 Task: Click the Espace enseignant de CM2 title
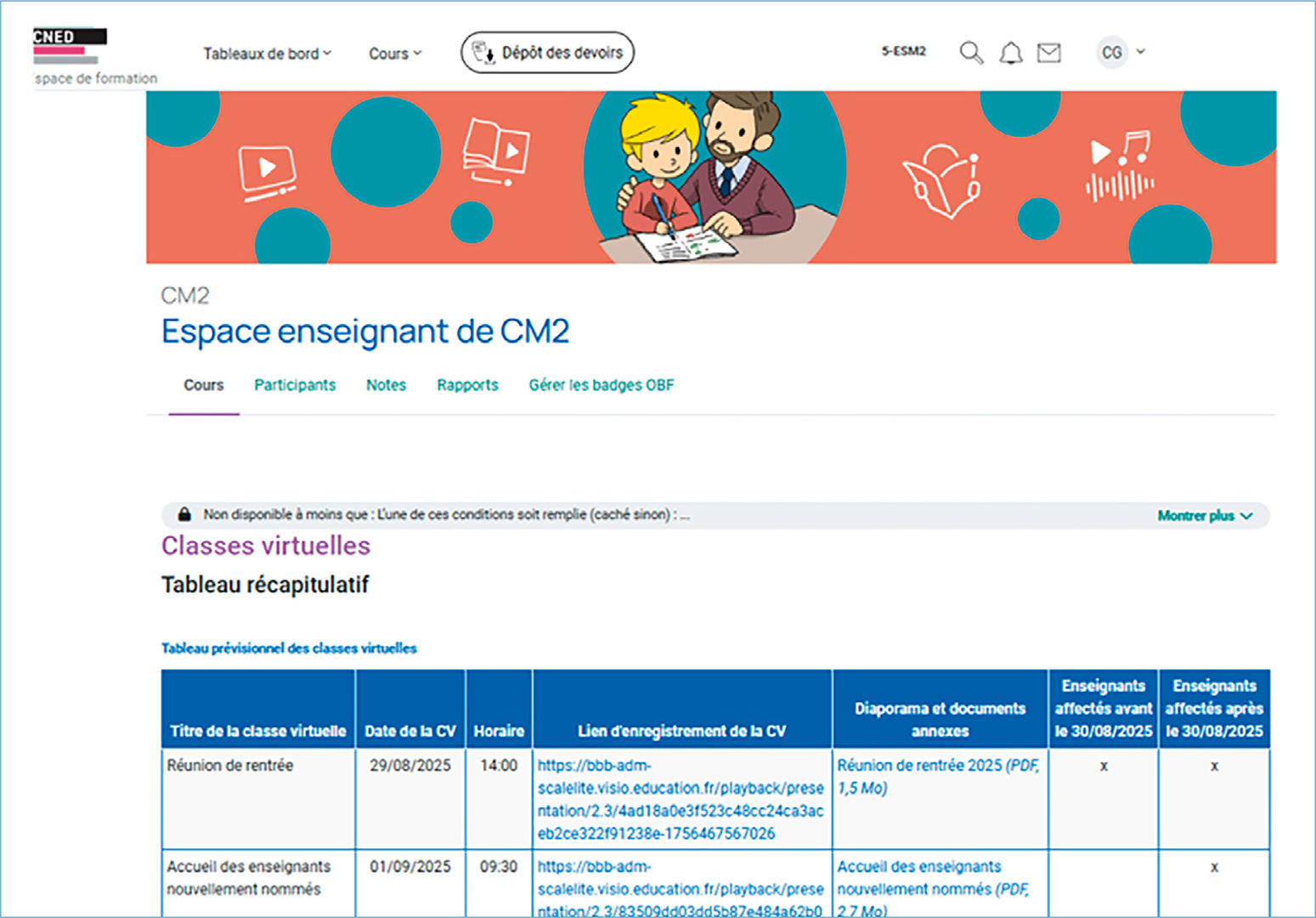click(x=365, y=331)
